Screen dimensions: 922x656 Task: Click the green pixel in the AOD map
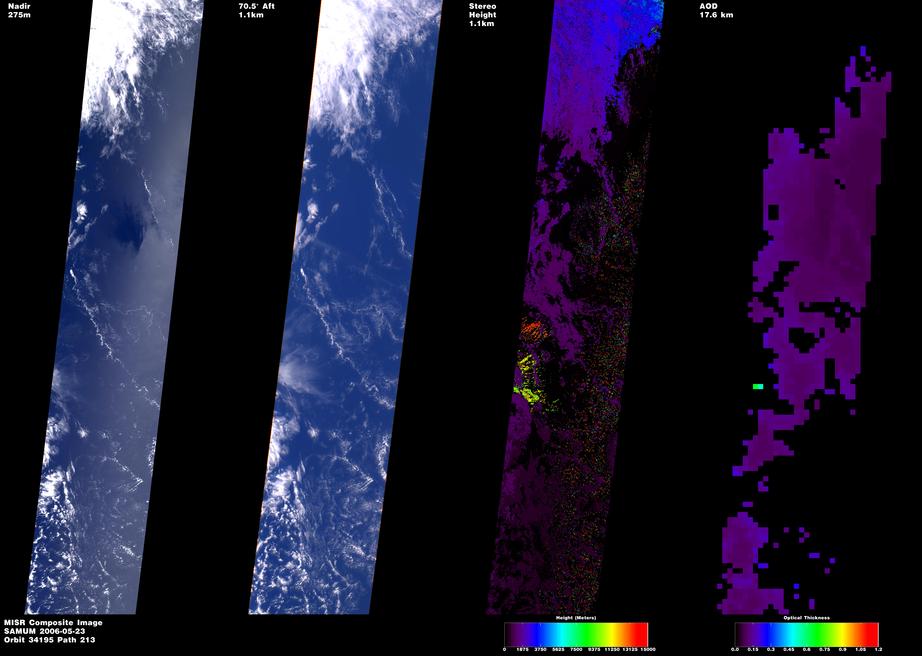pyautogui.click(x=758, y=386)
